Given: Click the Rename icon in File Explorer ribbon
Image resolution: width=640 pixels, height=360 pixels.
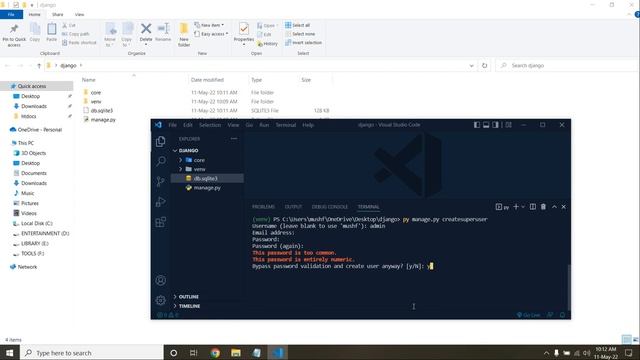Looking at the screenshot, I should click(x=163, y=33).
